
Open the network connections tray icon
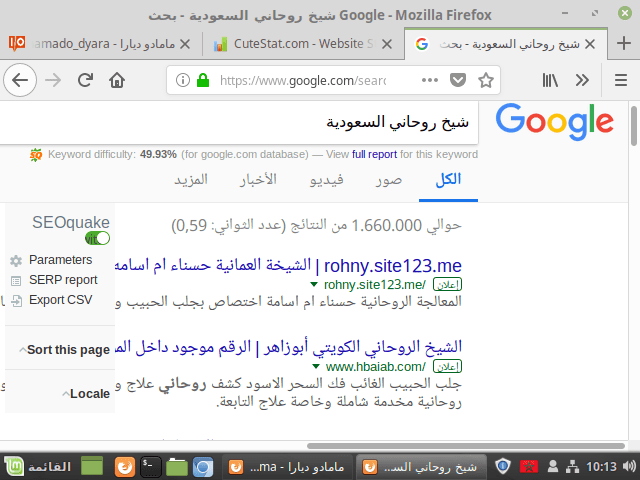pos(573,466)
